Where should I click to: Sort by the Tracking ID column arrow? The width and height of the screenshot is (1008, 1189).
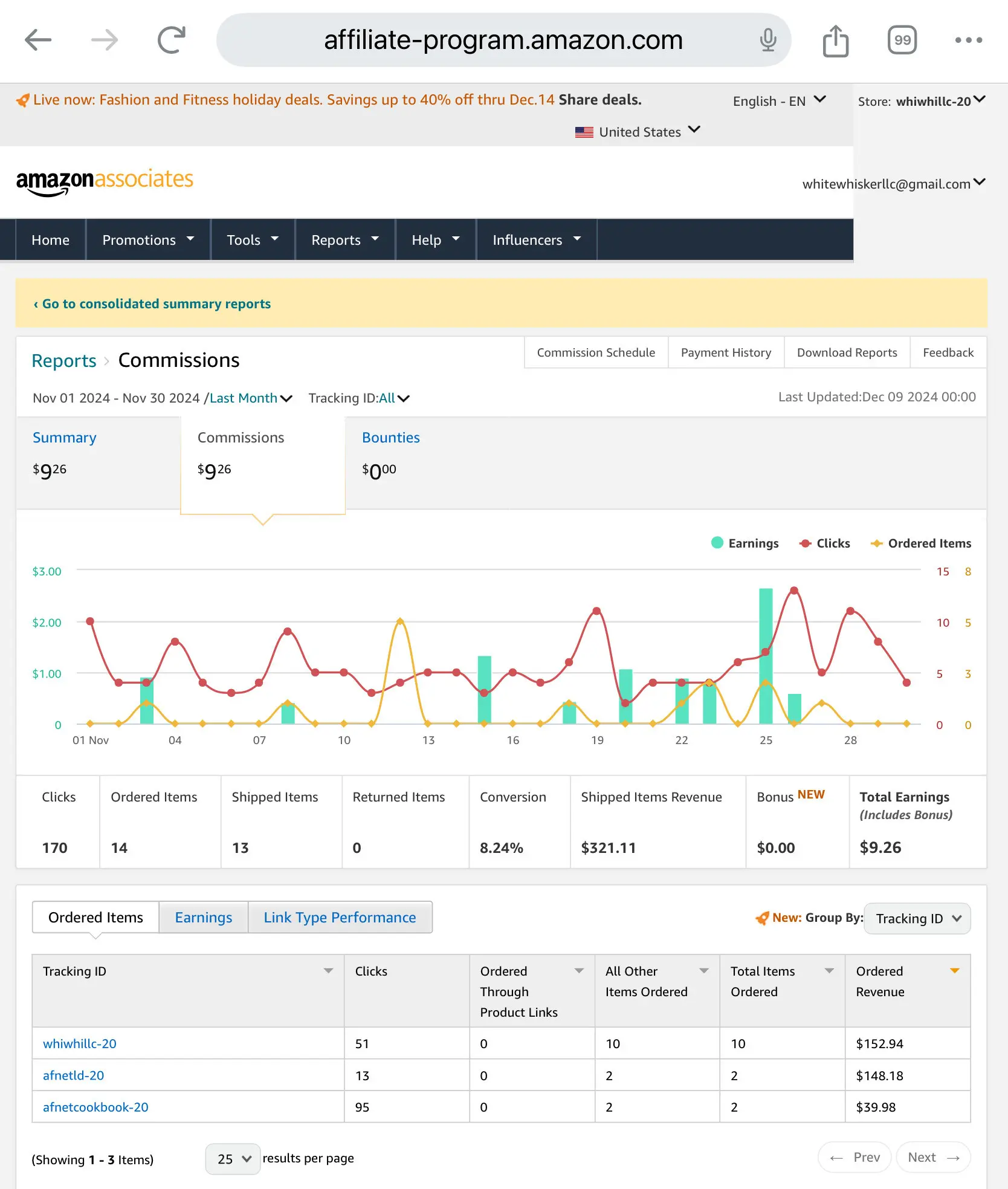(328, 971)
